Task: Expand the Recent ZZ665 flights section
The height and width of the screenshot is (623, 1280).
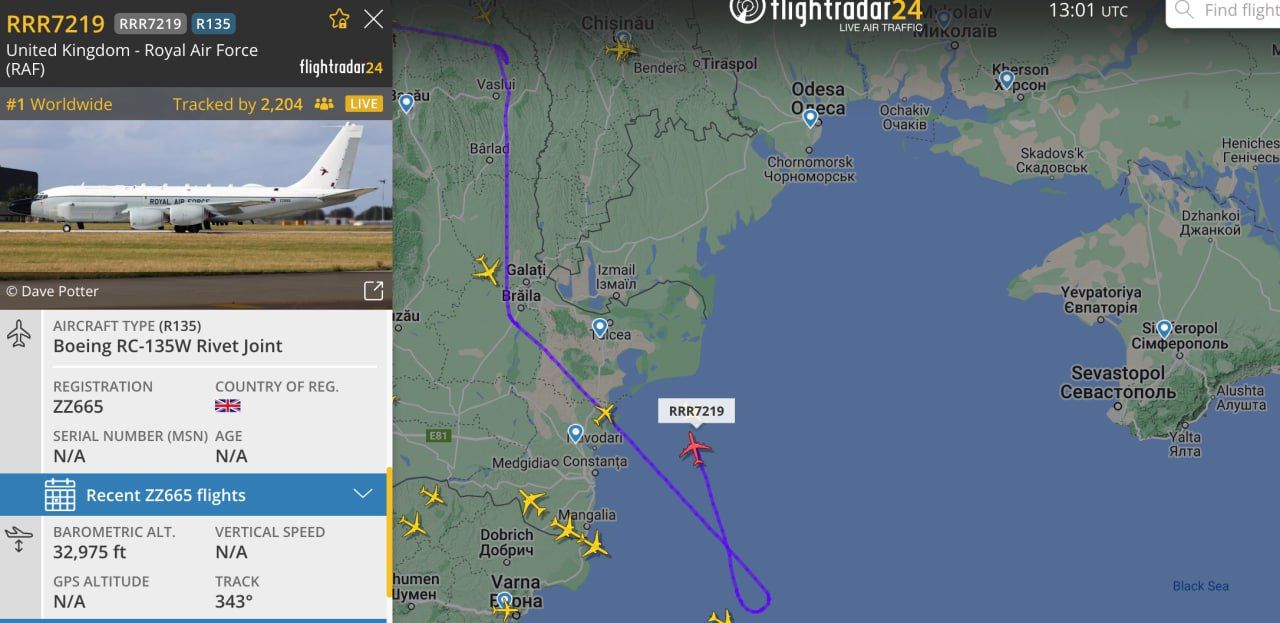Action: point(363,495)
